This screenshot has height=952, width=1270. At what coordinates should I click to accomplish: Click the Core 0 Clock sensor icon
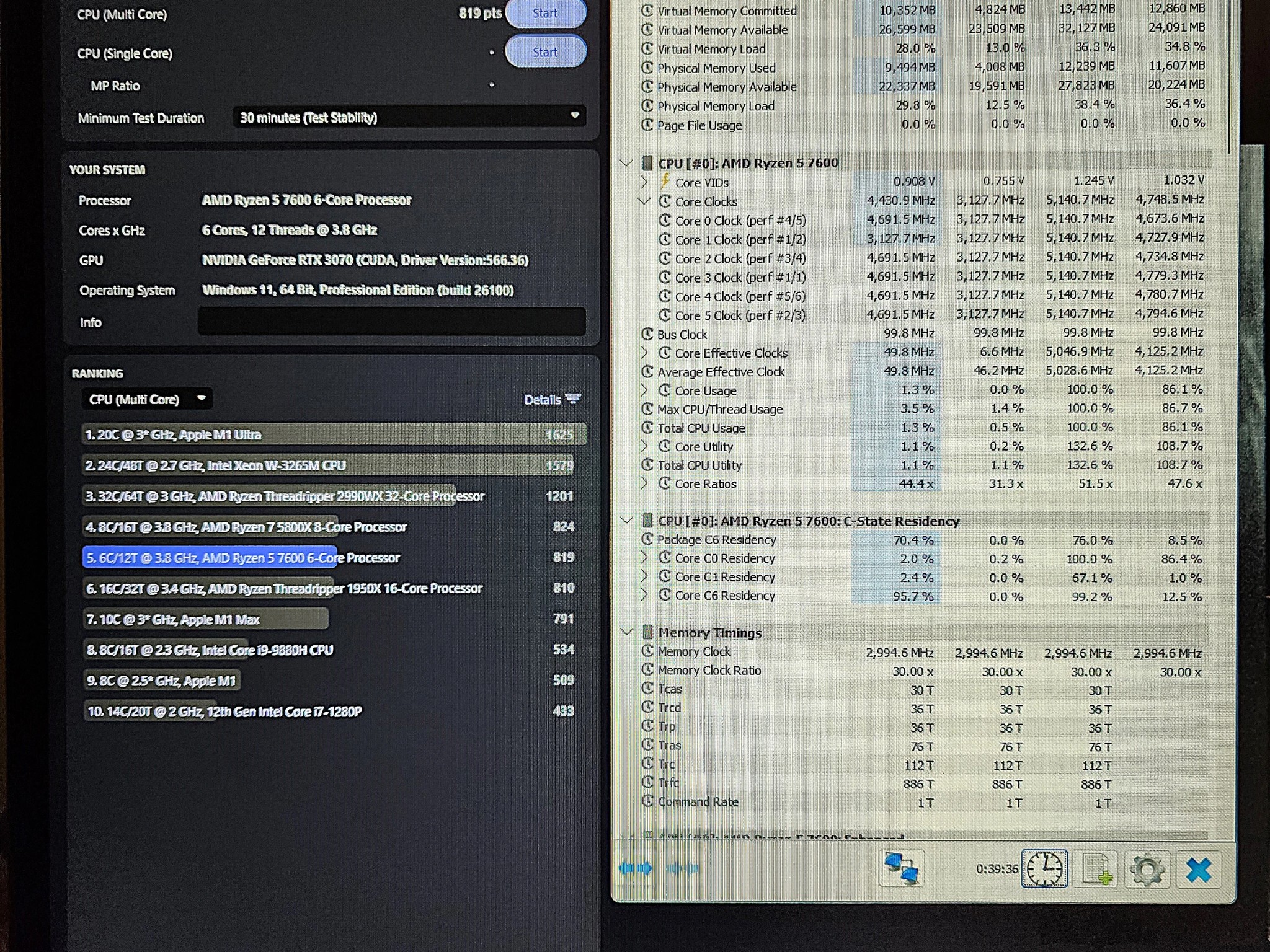[665, 220]
